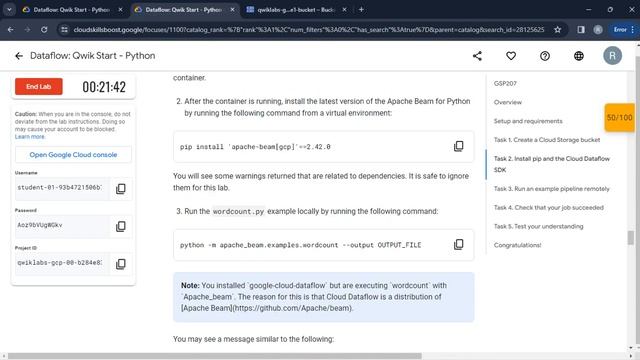Go to Task 3 Run an example pipeline
This screenshot has height=360, width=640.
click(551, 189)
